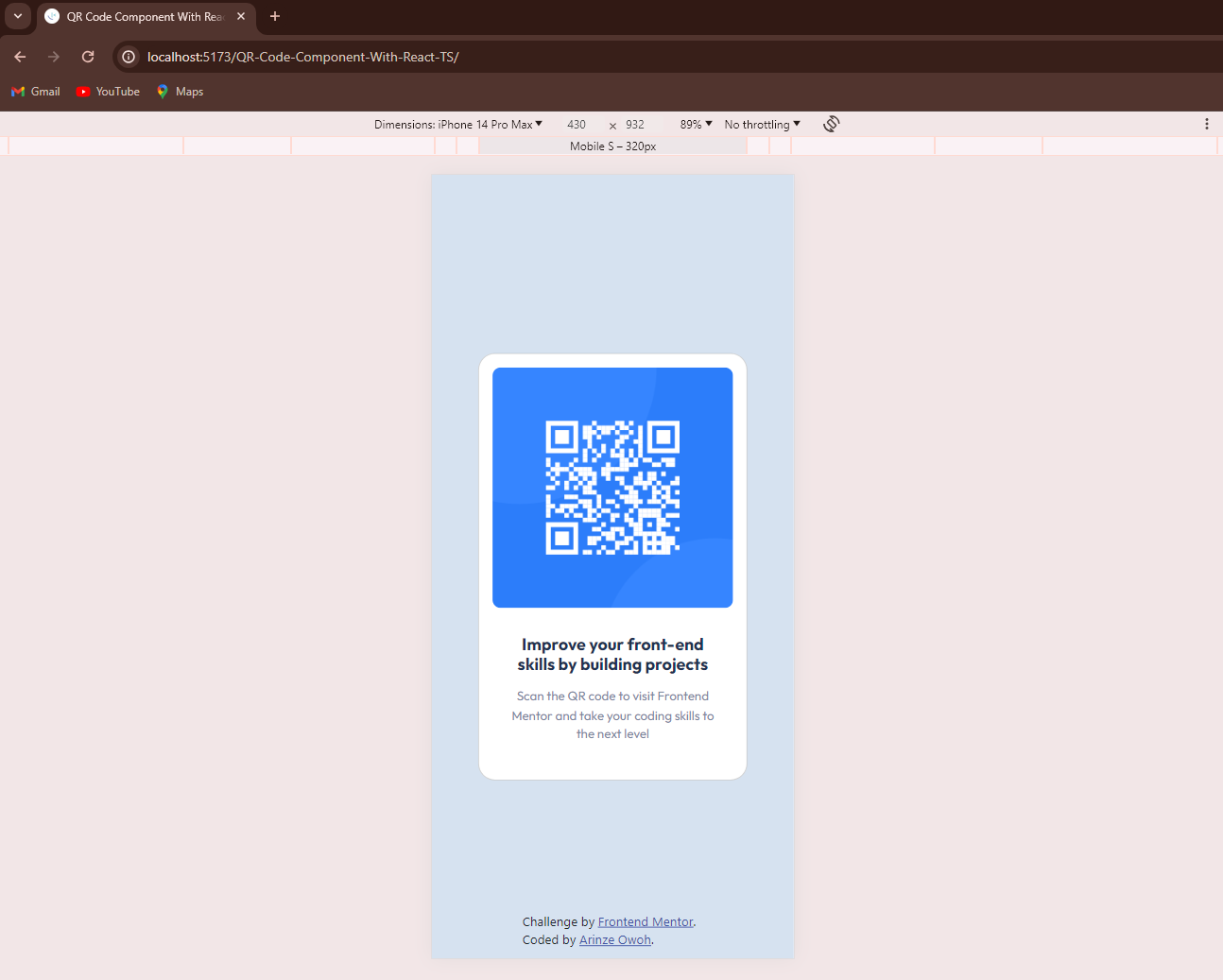Select the QR Code Component browser tab
Viewport: 1223px width, 980px height.
[x=146, y=17]
